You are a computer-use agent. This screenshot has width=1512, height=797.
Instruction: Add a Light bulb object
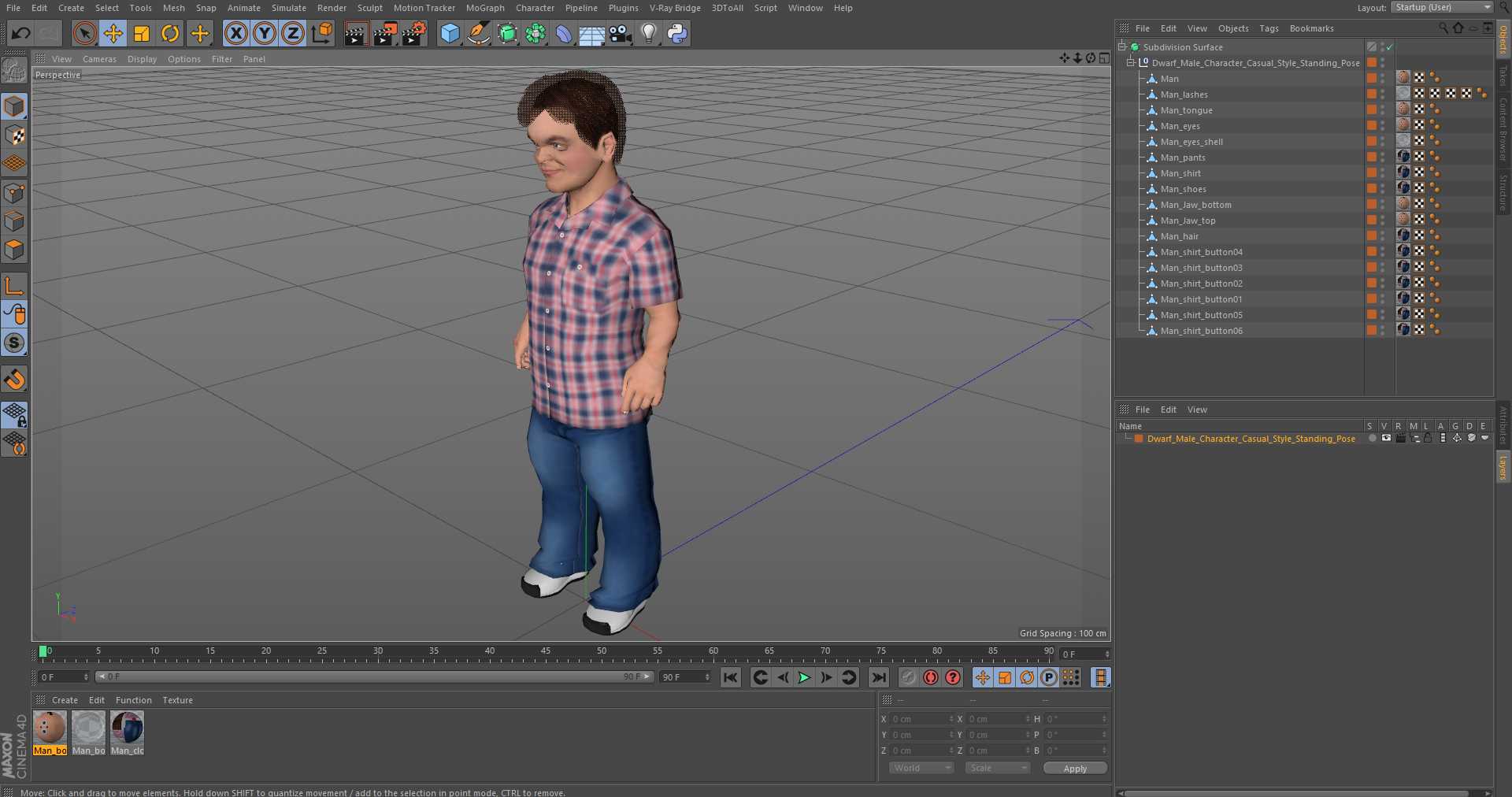(648, 33)
